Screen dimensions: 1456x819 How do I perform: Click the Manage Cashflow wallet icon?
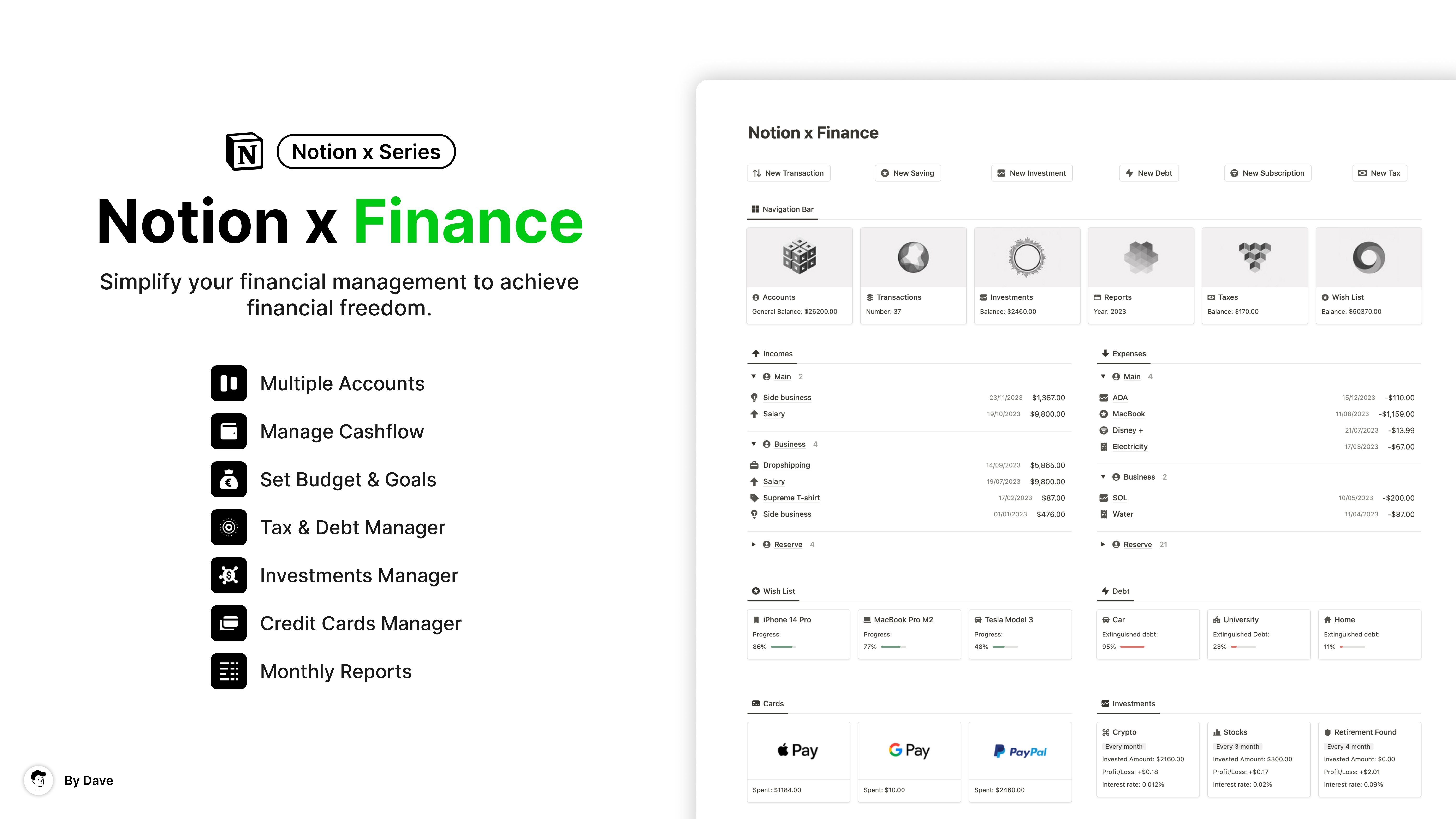pyautogui.click(x=229, y=431)
